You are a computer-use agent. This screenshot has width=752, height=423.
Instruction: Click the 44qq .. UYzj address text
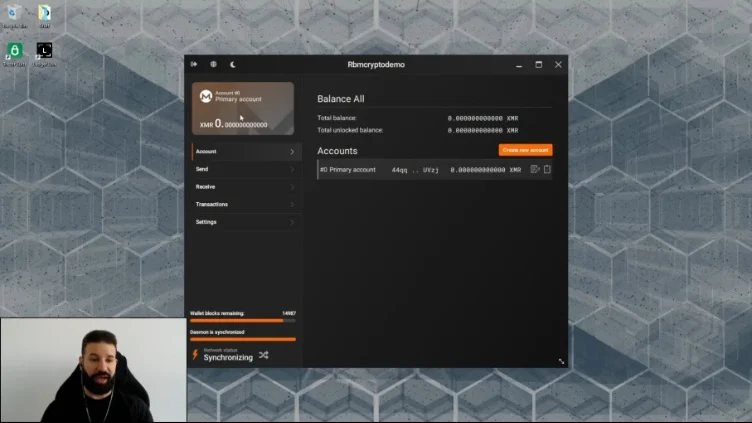415,170
